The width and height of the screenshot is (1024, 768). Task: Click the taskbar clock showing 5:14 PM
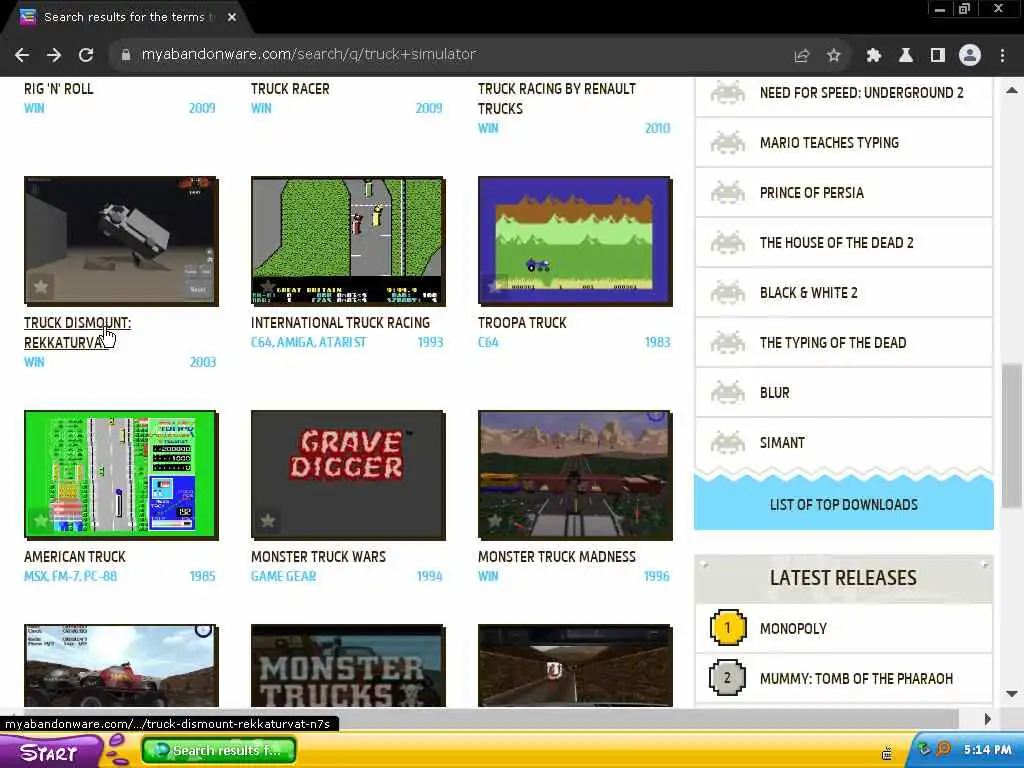point(987,750)
